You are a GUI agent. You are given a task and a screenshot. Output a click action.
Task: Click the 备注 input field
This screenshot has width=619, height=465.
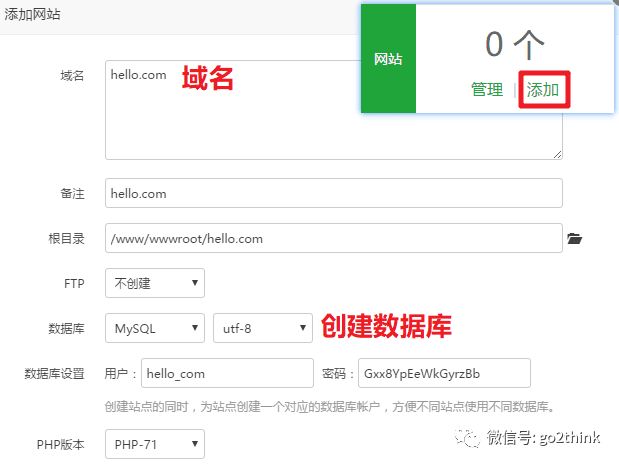(334, 193)
